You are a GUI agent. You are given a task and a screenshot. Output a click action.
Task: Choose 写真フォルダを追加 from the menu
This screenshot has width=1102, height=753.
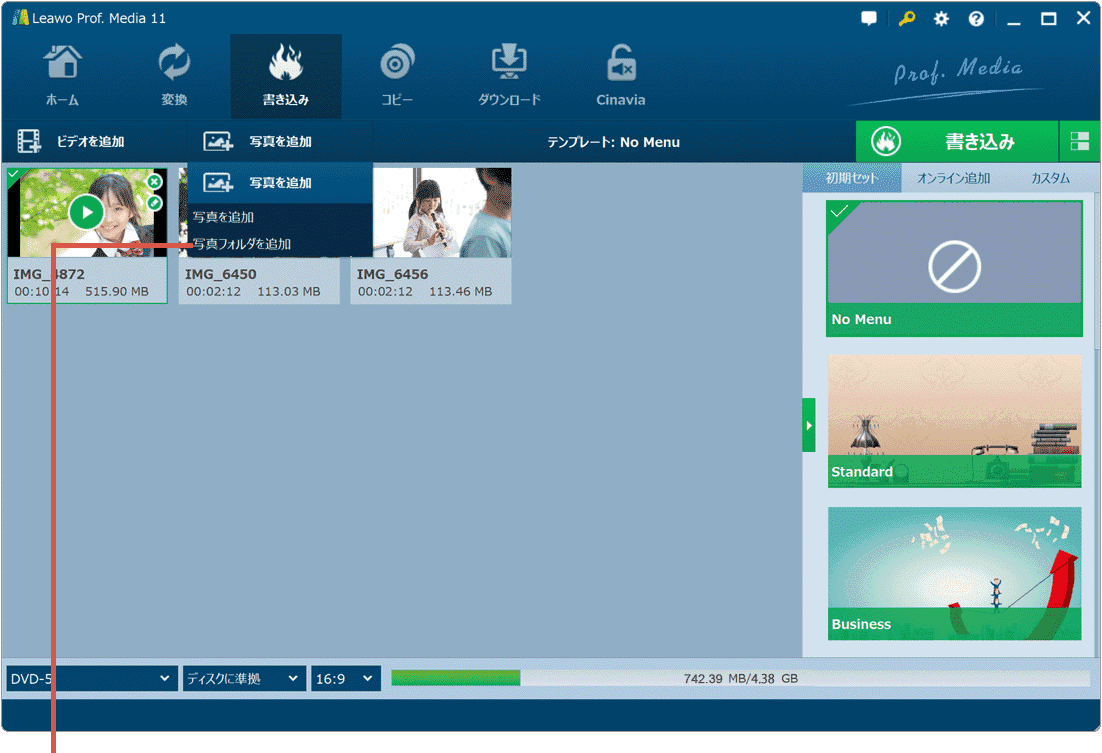242,244
